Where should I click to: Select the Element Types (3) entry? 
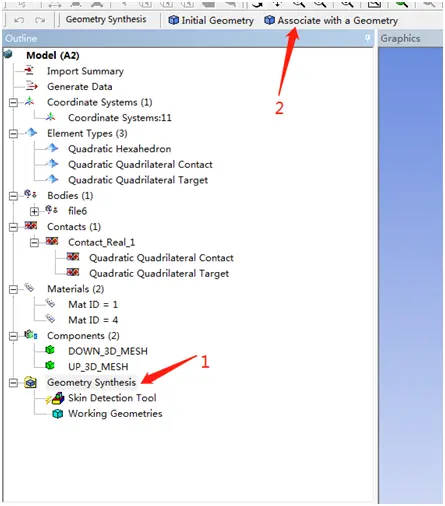87,133
